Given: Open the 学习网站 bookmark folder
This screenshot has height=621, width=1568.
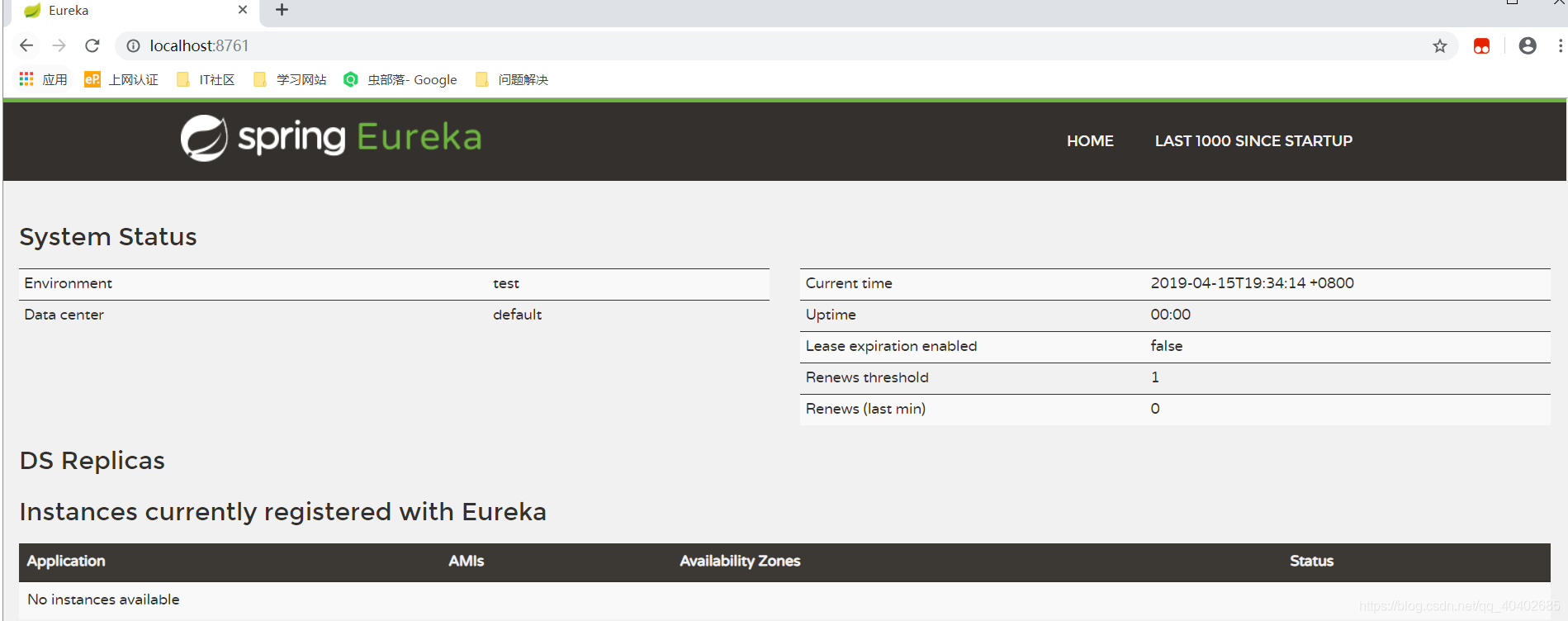Looking at the screenshot, I should click(290, 79).
